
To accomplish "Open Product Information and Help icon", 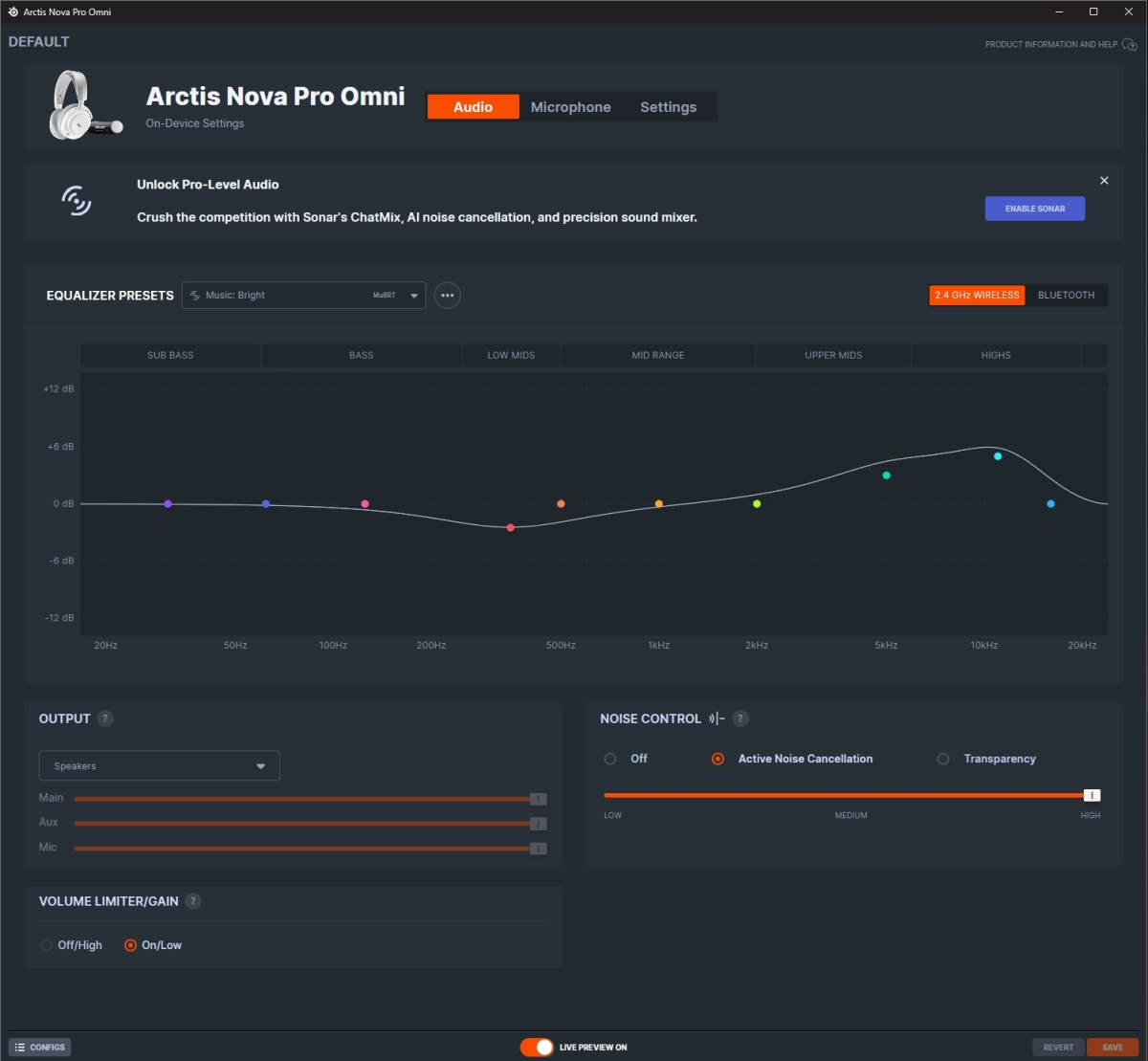I will point(1129,44).
